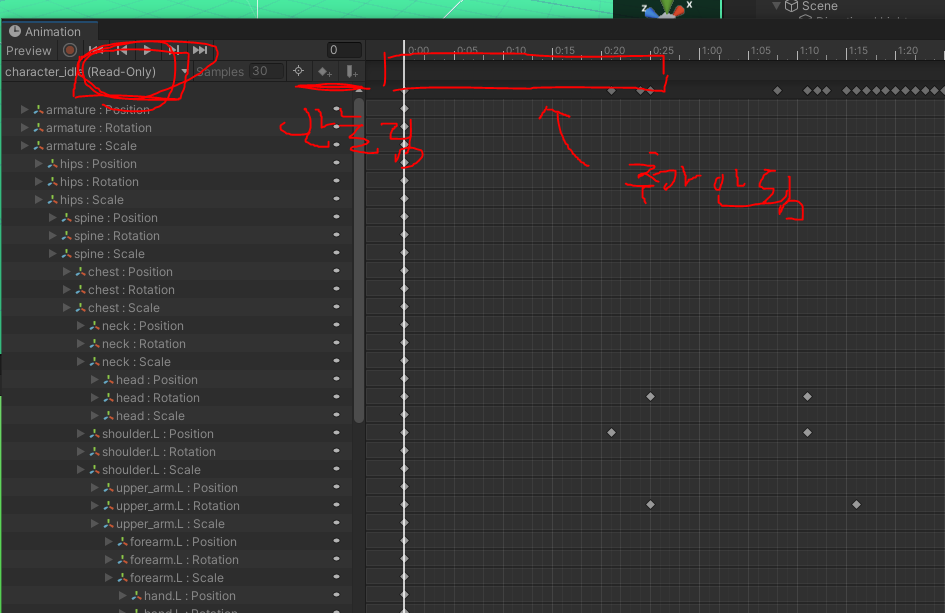Expand neck : Scale property

click(80, 362)
